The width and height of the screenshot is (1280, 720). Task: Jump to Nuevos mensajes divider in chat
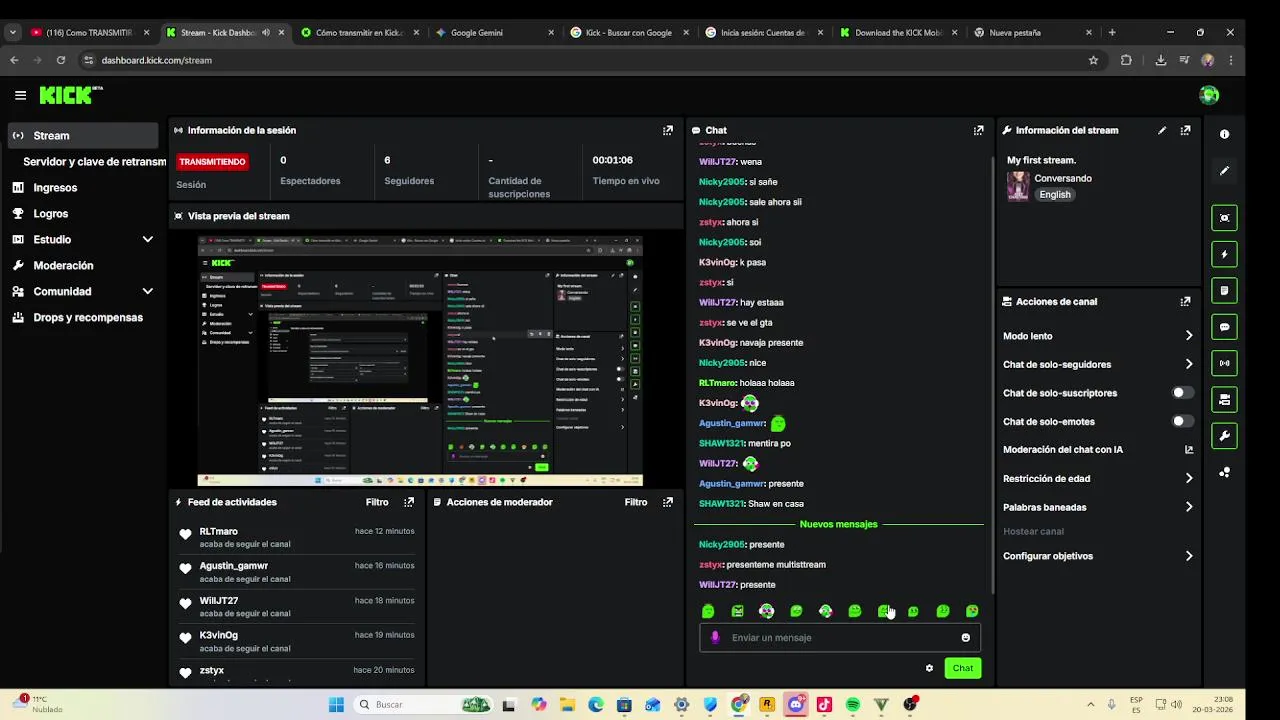[838, 524]
